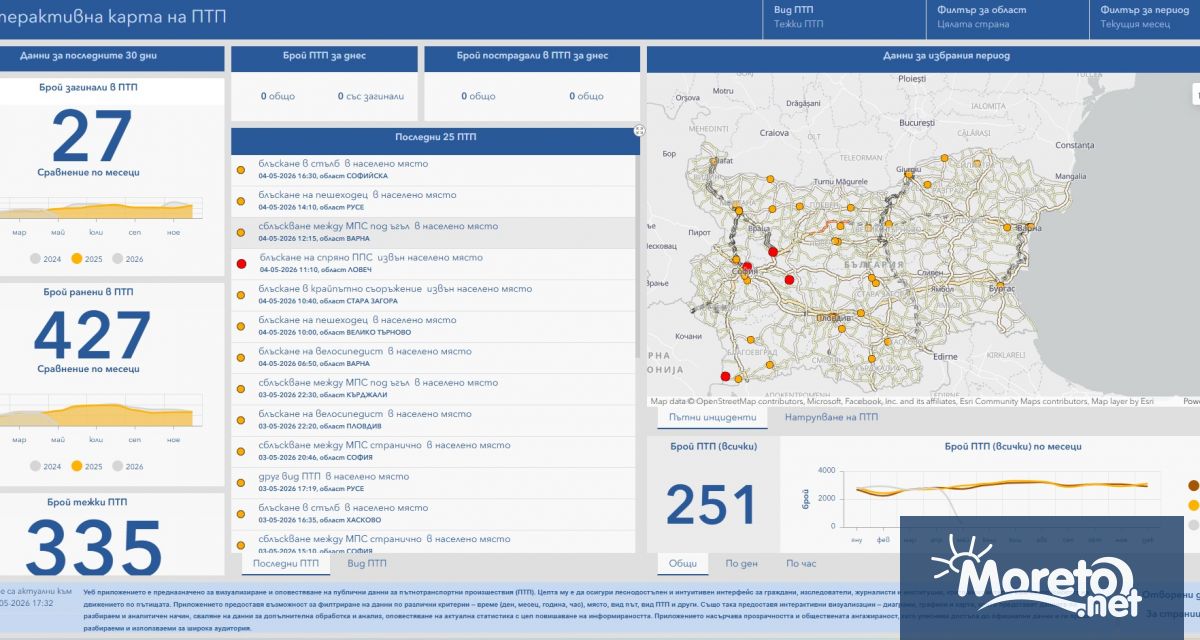Switch to the Последни ПТП tab
The width and height of the screenshot is (1200, 640).
point(286,564)
